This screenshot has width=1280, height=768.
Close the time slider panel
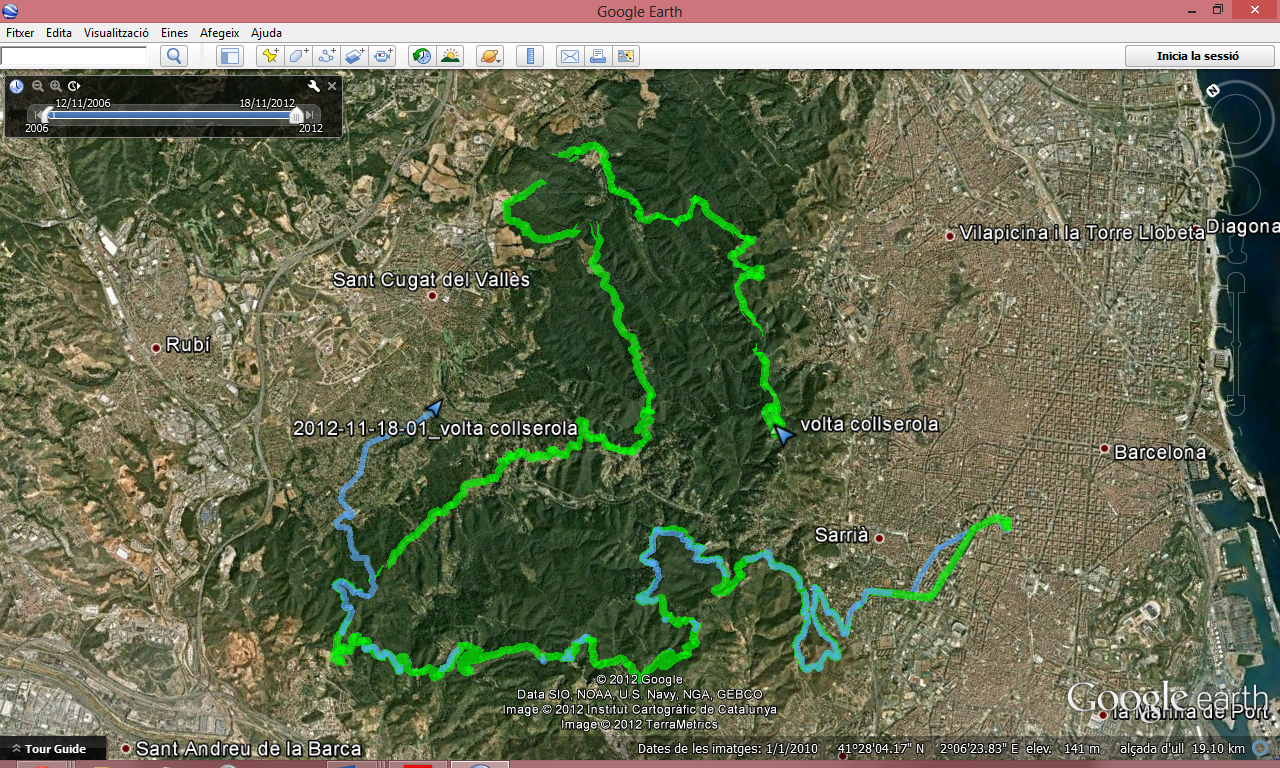(332, 86)
